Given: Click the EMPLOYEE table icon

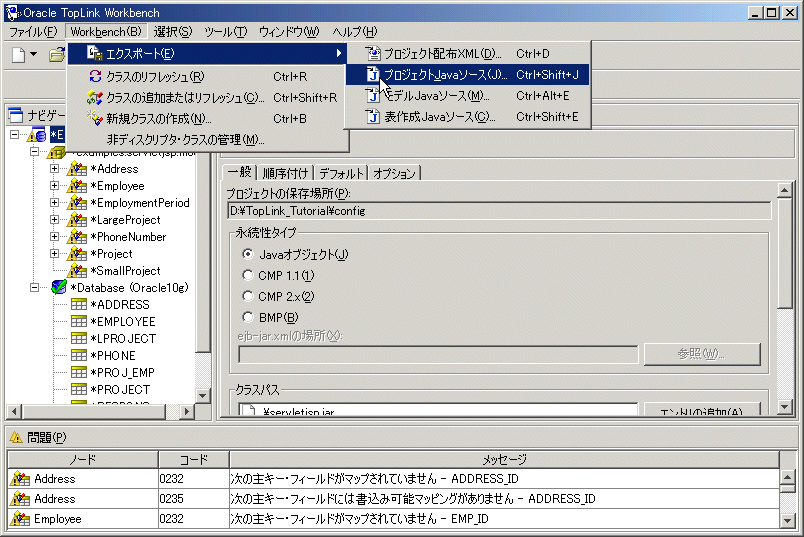Looking at the screenshot, I should [79, 321].
